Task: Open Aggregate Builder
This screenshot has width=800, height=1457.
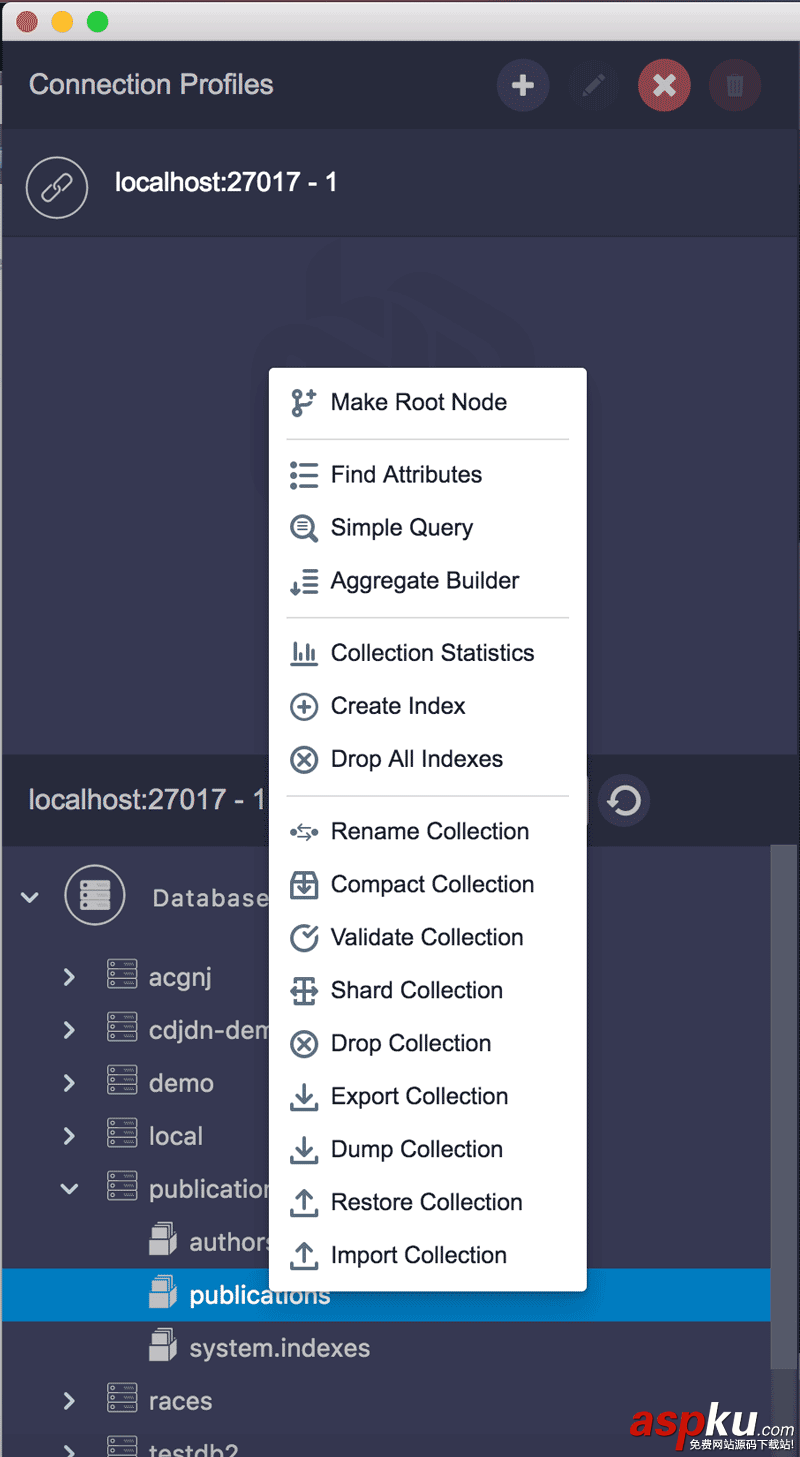Action: (424, 580)
